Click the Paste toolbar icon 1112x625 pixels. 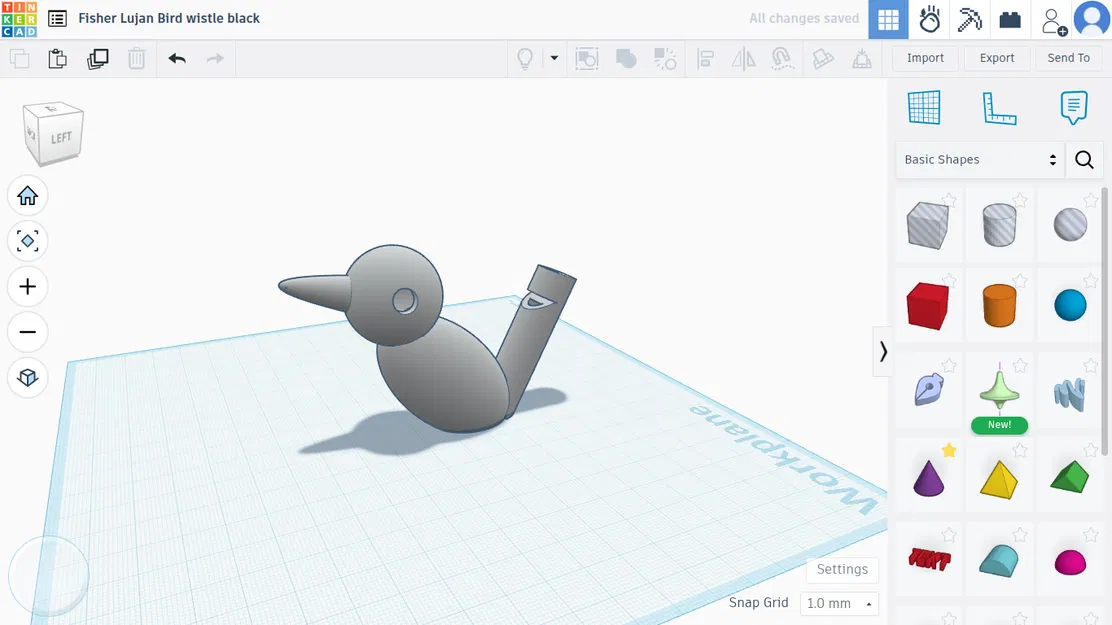(x=57, y=58)
